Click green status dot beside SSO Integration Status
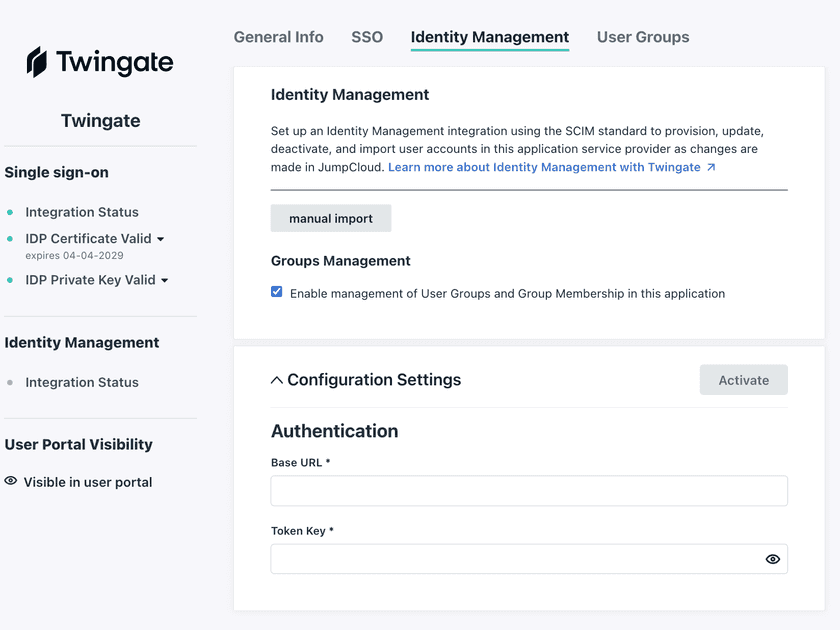This screenshot has height=630, width=840. click(10, 213)
